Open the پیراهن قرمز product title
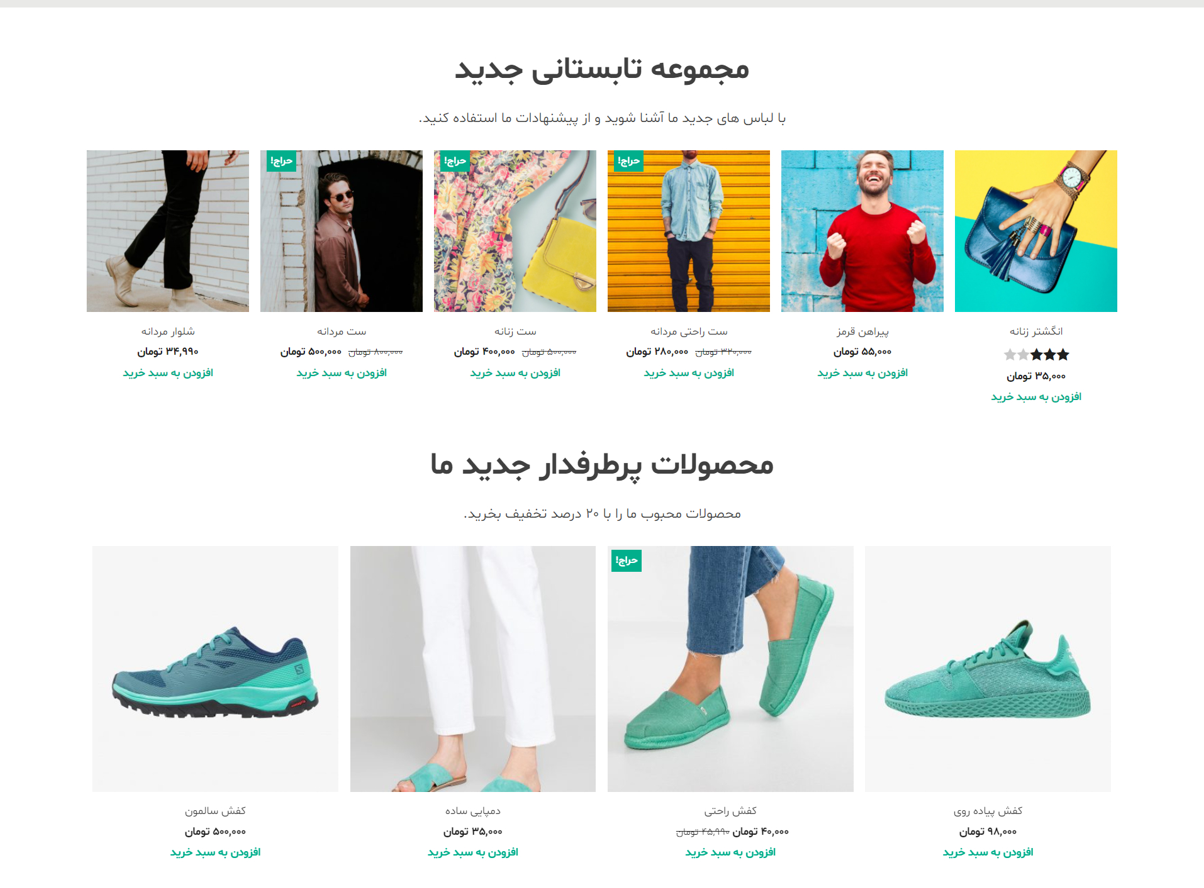 (862, 331)
